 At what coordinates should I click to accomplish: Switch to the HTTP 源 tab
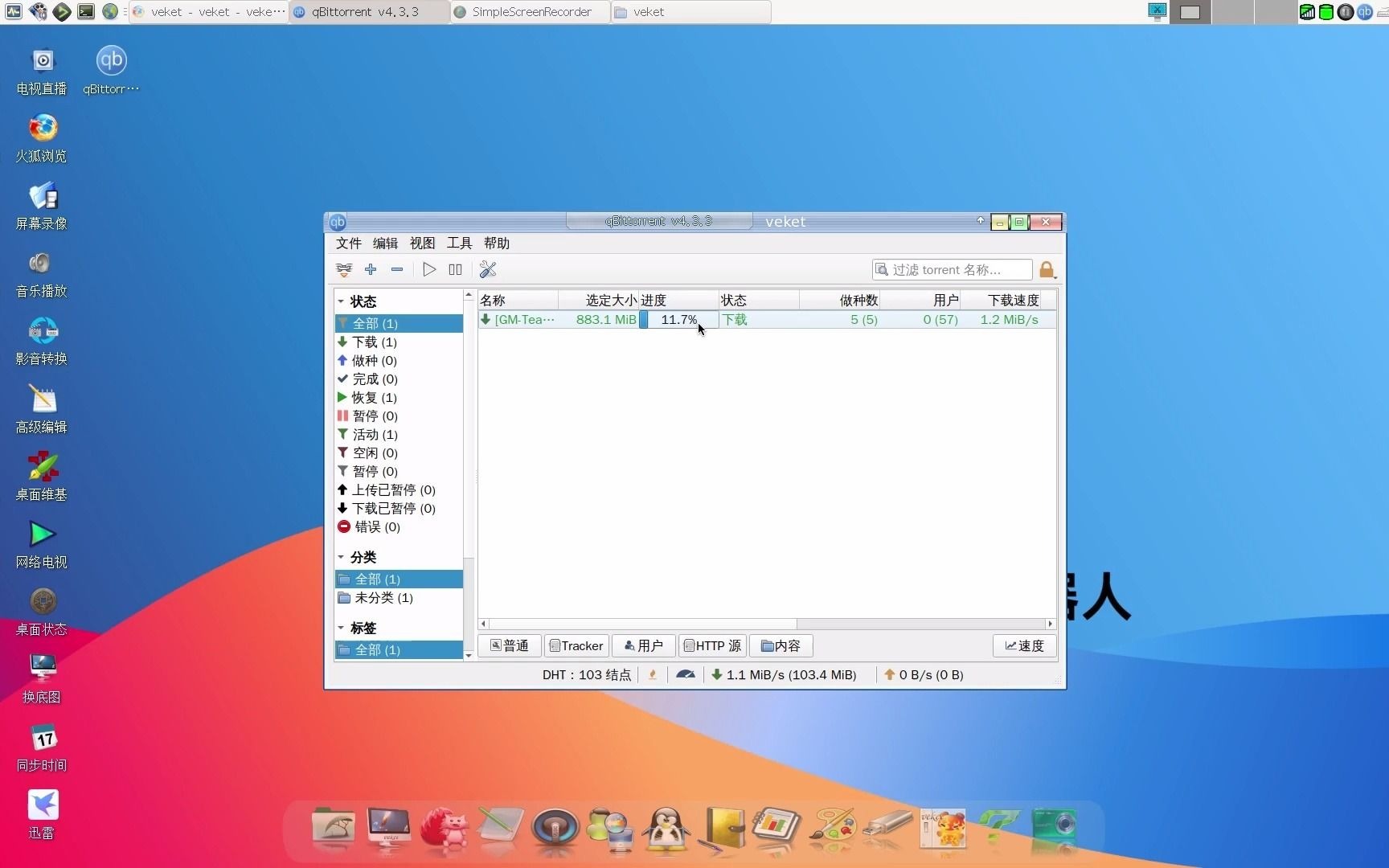coord(713,645)
